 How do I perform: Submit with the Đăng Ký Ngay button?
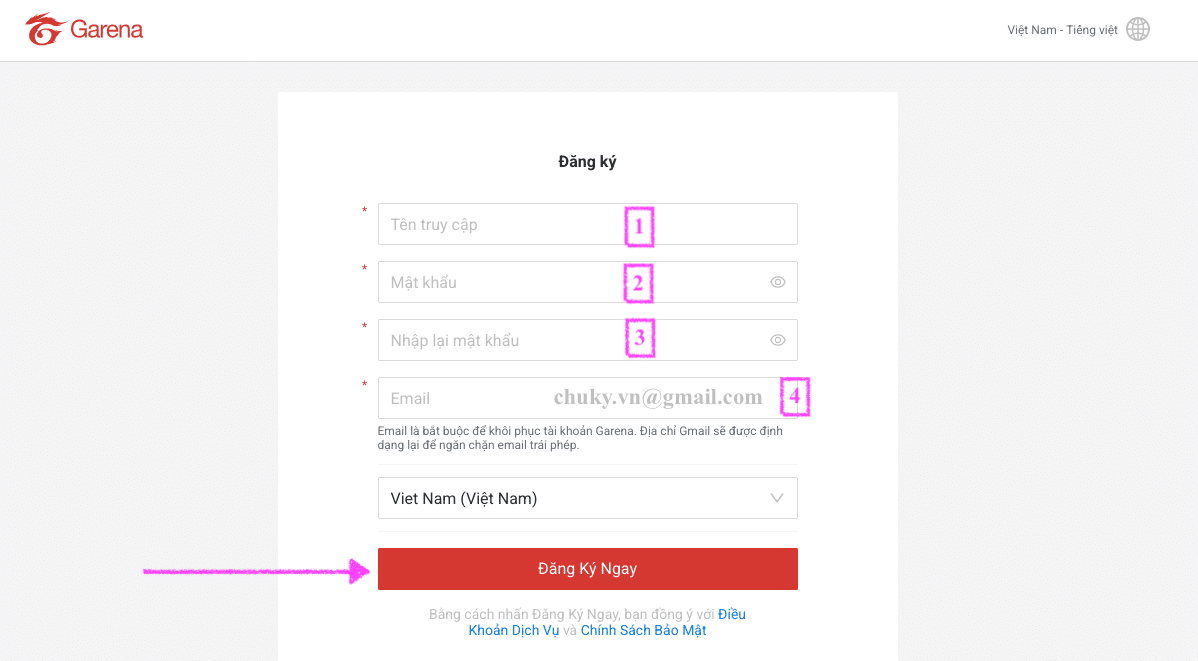[588, 569]
